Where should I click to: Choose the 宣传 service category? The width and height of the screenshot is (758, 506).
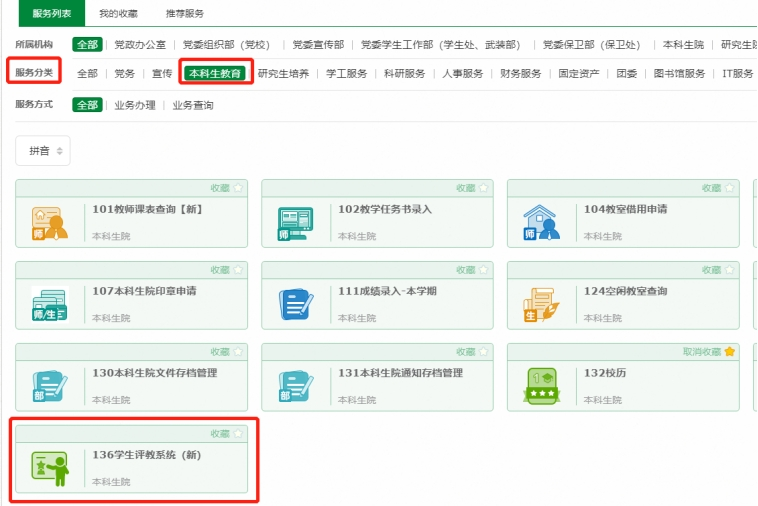click(x=162, y=73)
